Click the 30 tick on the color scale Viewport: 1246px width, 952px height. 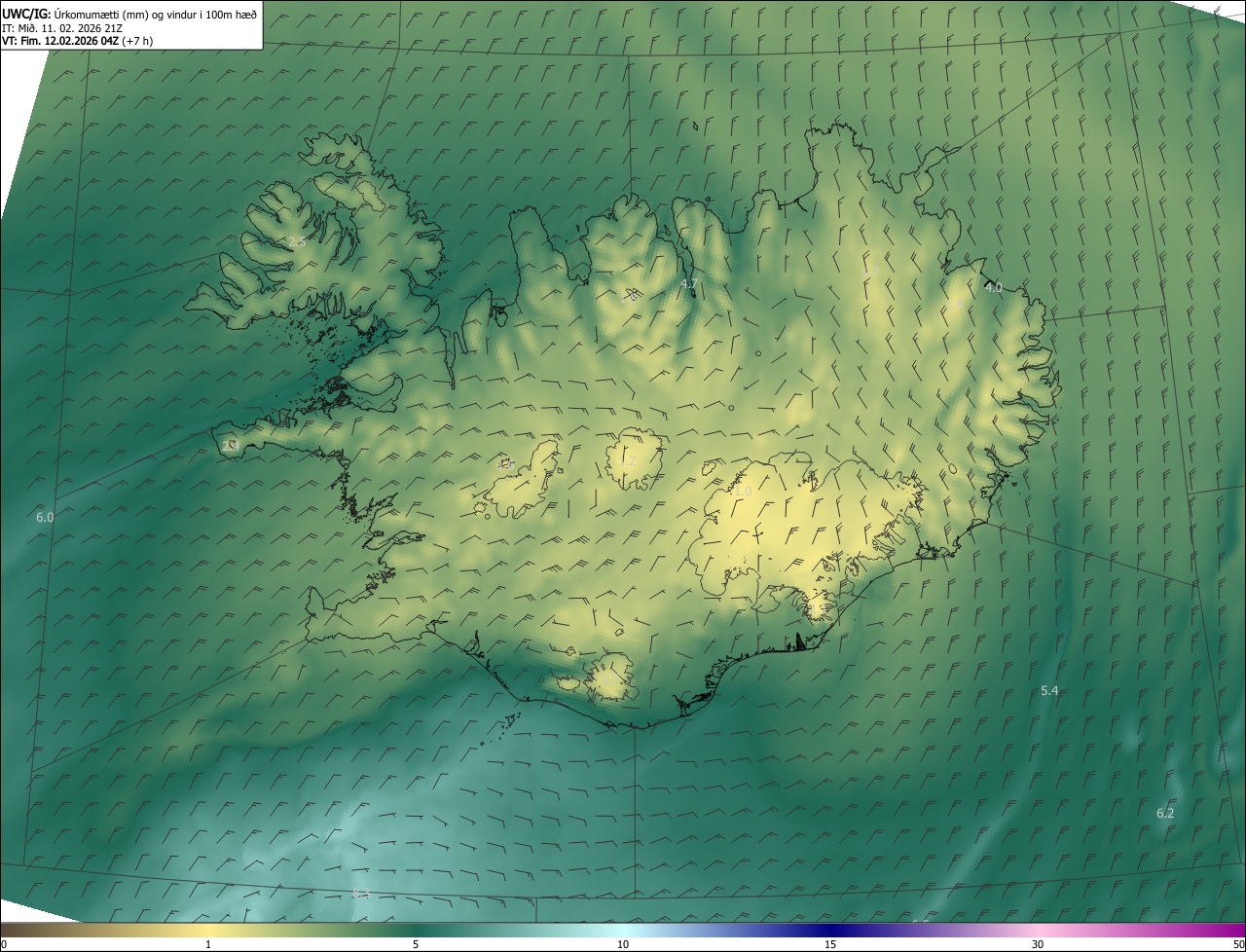[1038, 944]
